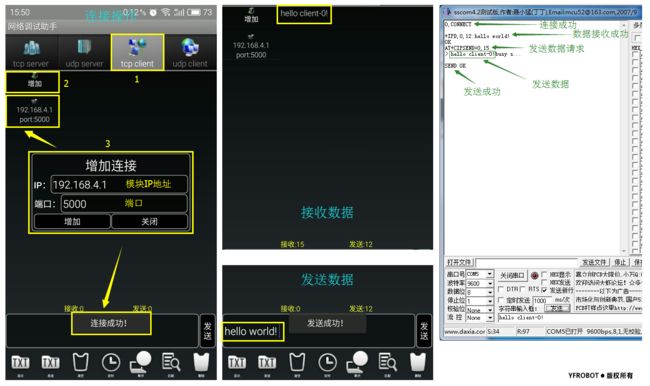Tap filled trash icon on 发送数据 screen

[418, 363]
